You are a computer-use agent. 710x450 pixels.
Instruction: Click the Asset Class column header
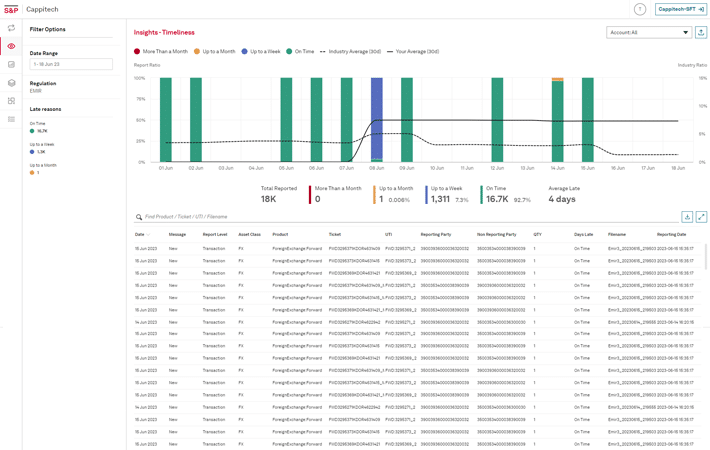pyautogui.click(x=249, y=235)
